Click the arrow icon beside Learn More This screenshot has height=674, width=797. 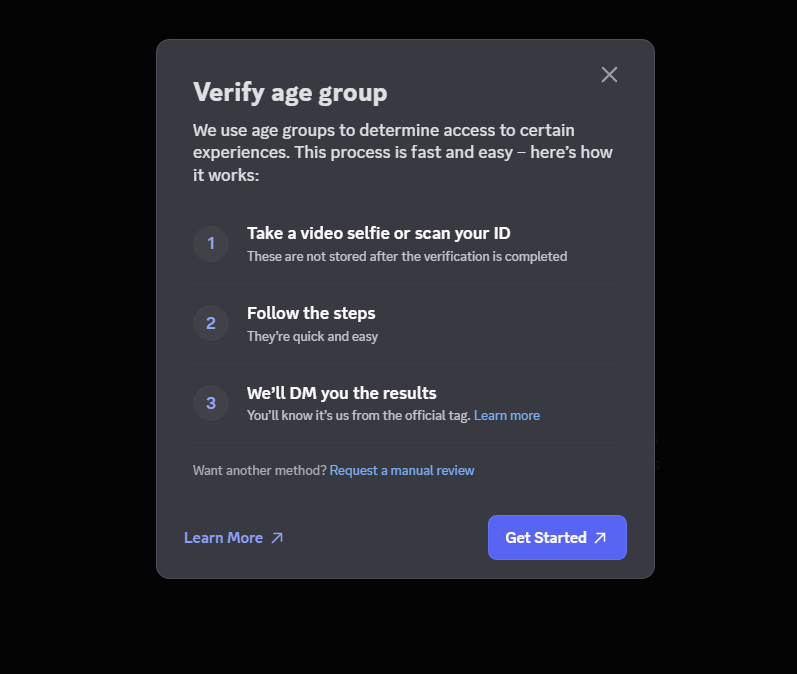[x=277, y=538]
